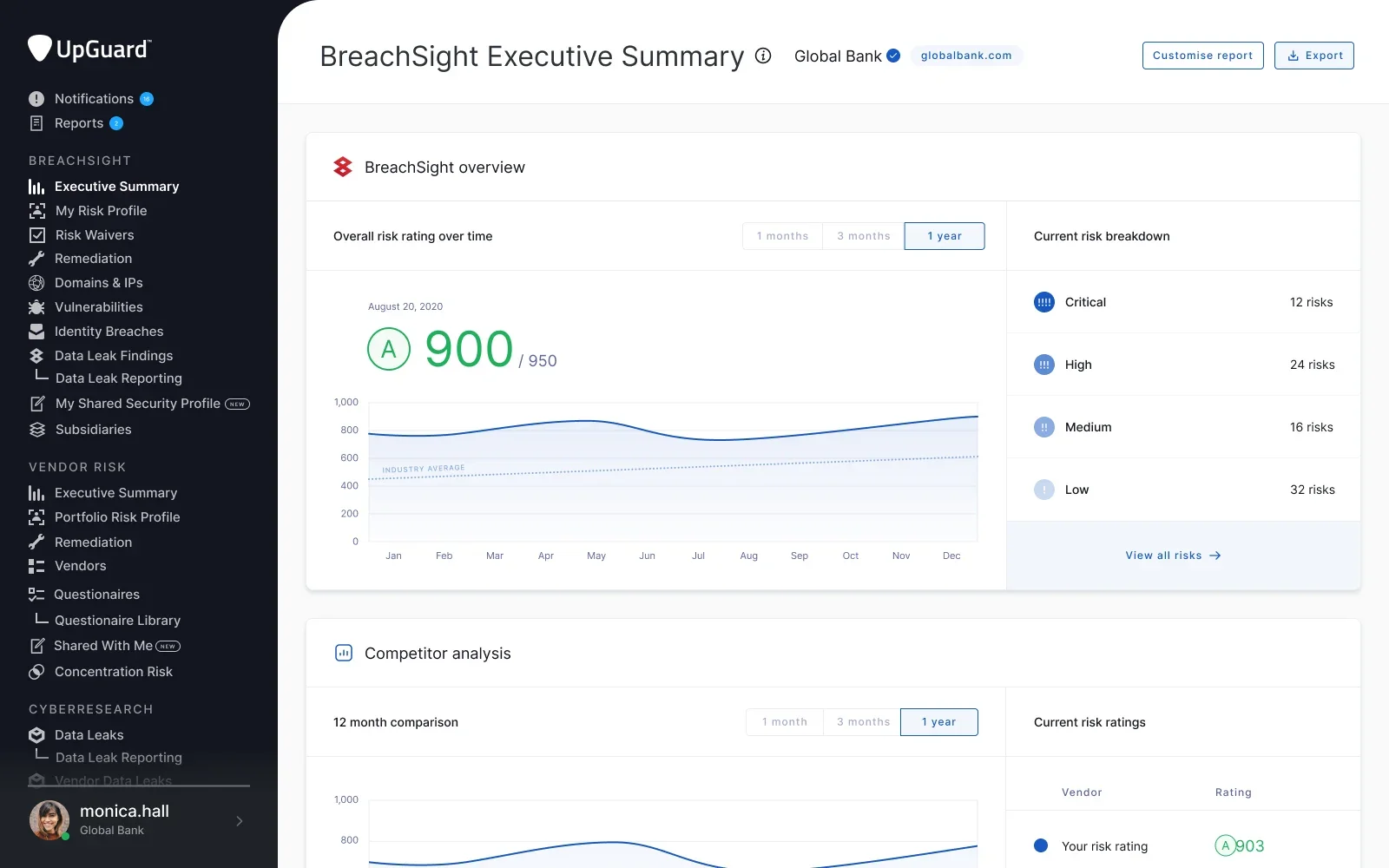Image resolution: width=1389 pixels, height=868 pixels.
Task: Switch risk rating chart to 1 months
Action: tap(782, 236)
